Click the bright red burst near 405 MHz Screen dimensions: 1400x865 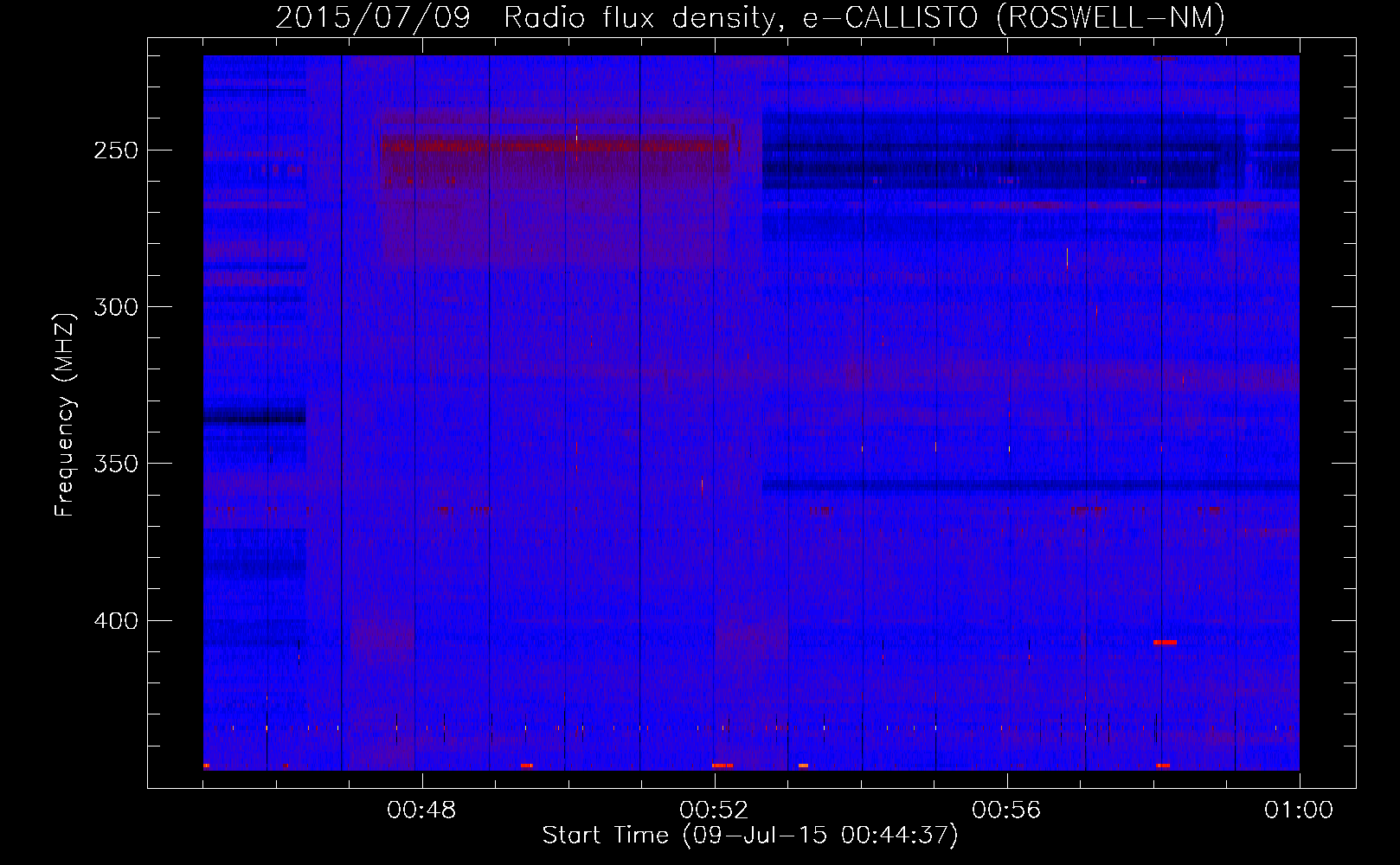(1165, 642)
